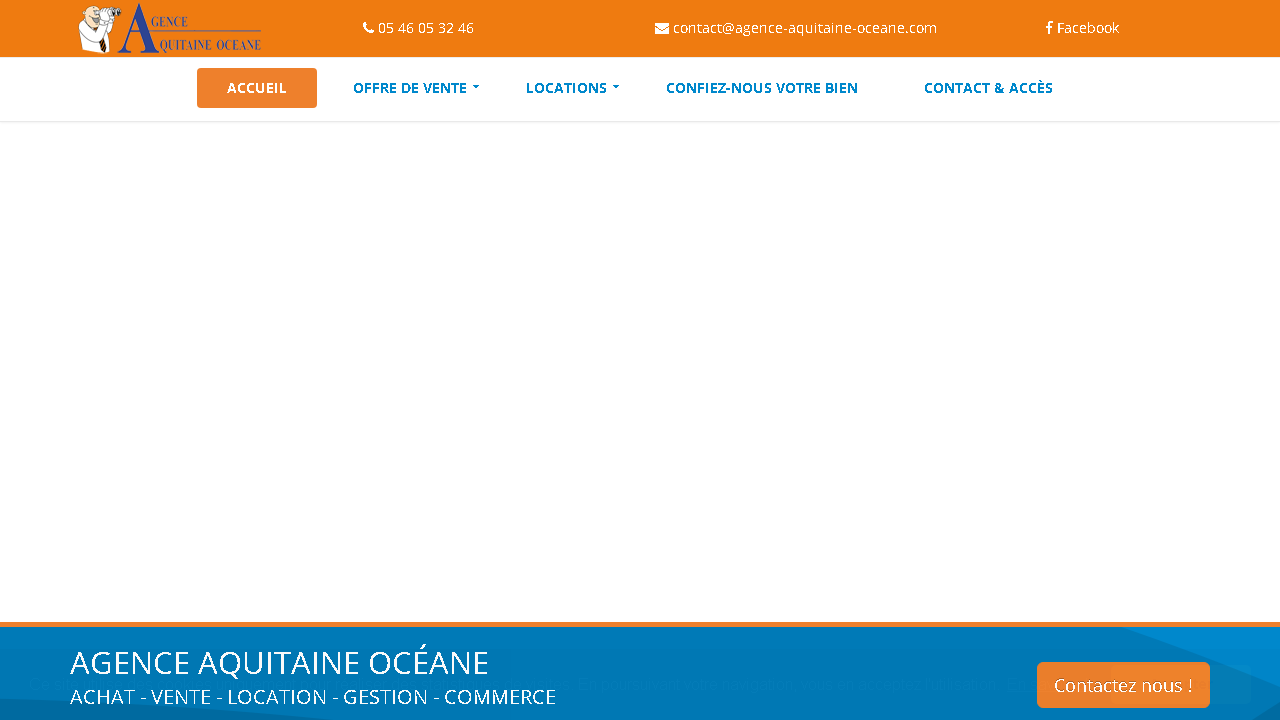
Task: Click the phone handset icon
Action: (x=368, y=28)
